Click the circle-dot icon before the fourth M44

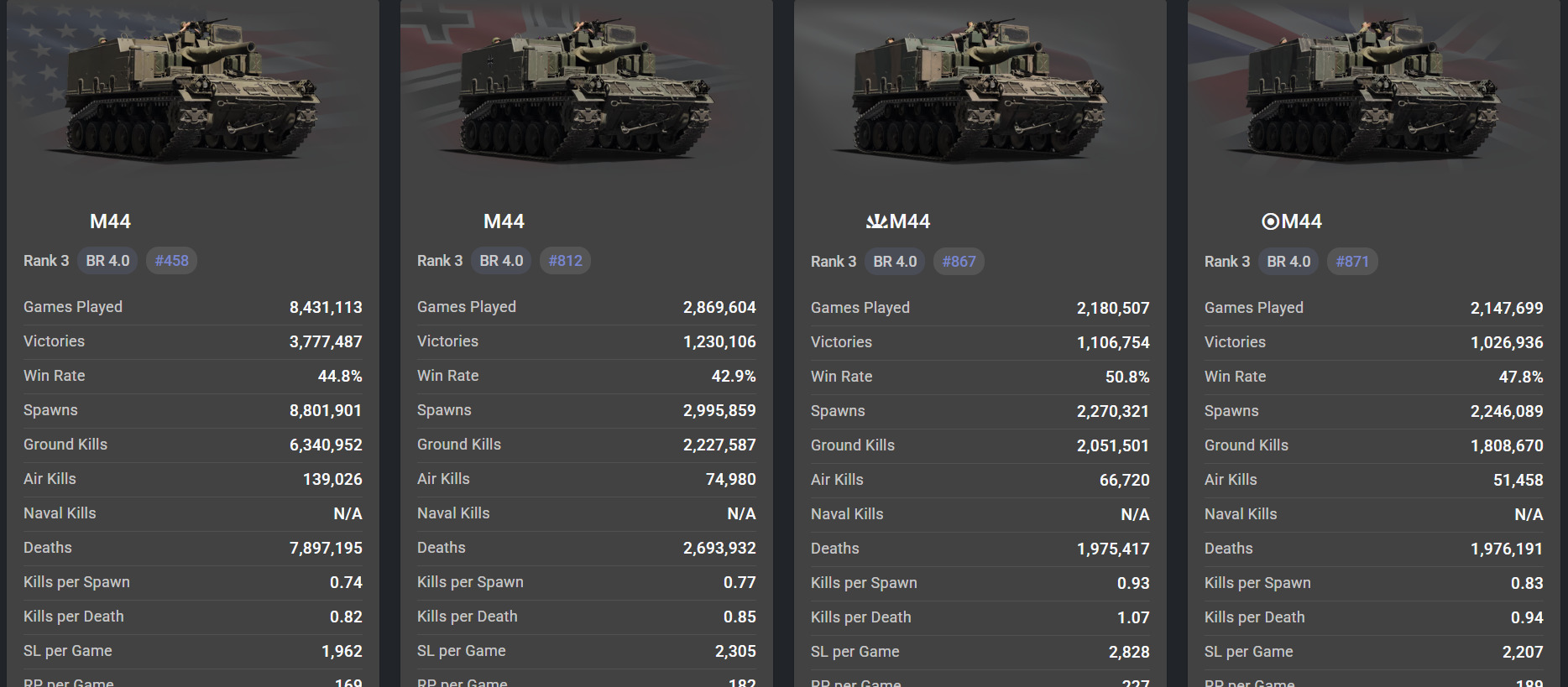(x=1270, y=221)
